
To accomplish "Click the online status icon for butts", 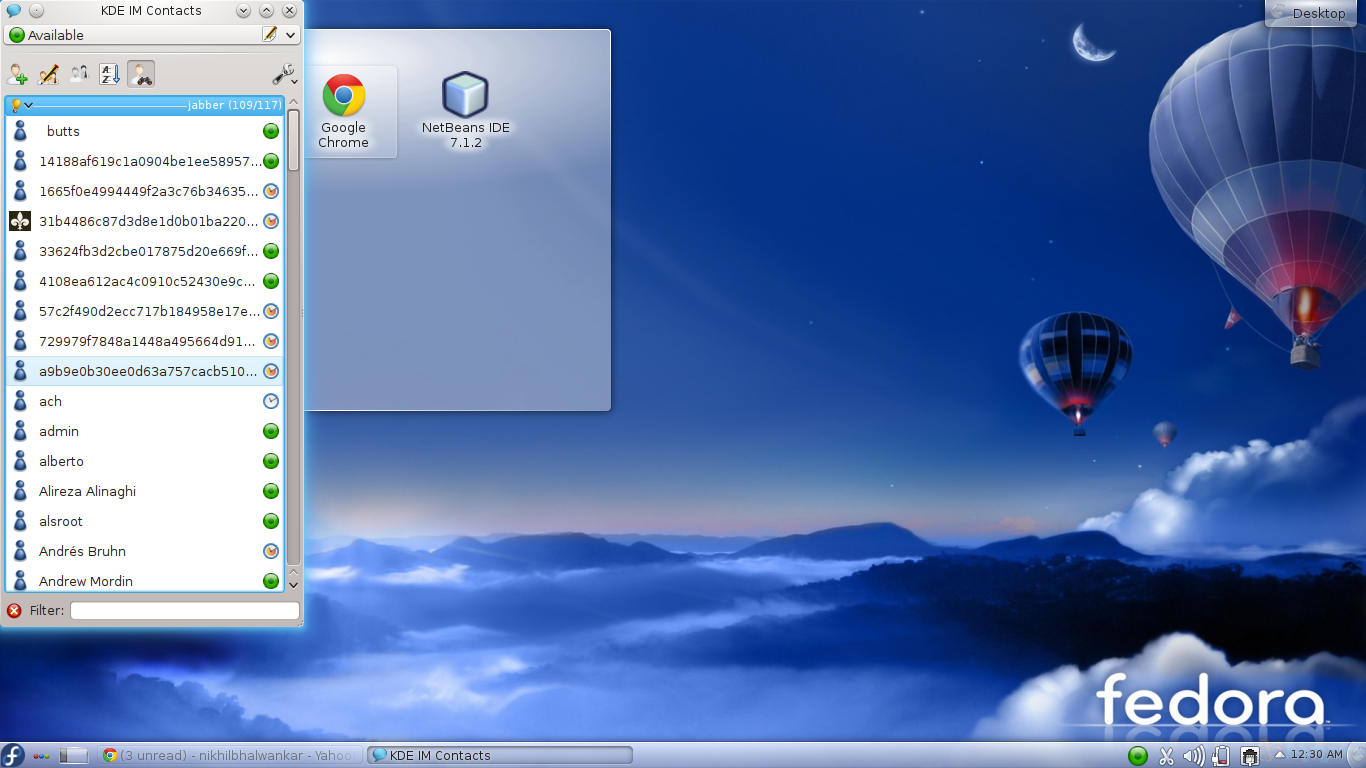I will click(270, 131).
